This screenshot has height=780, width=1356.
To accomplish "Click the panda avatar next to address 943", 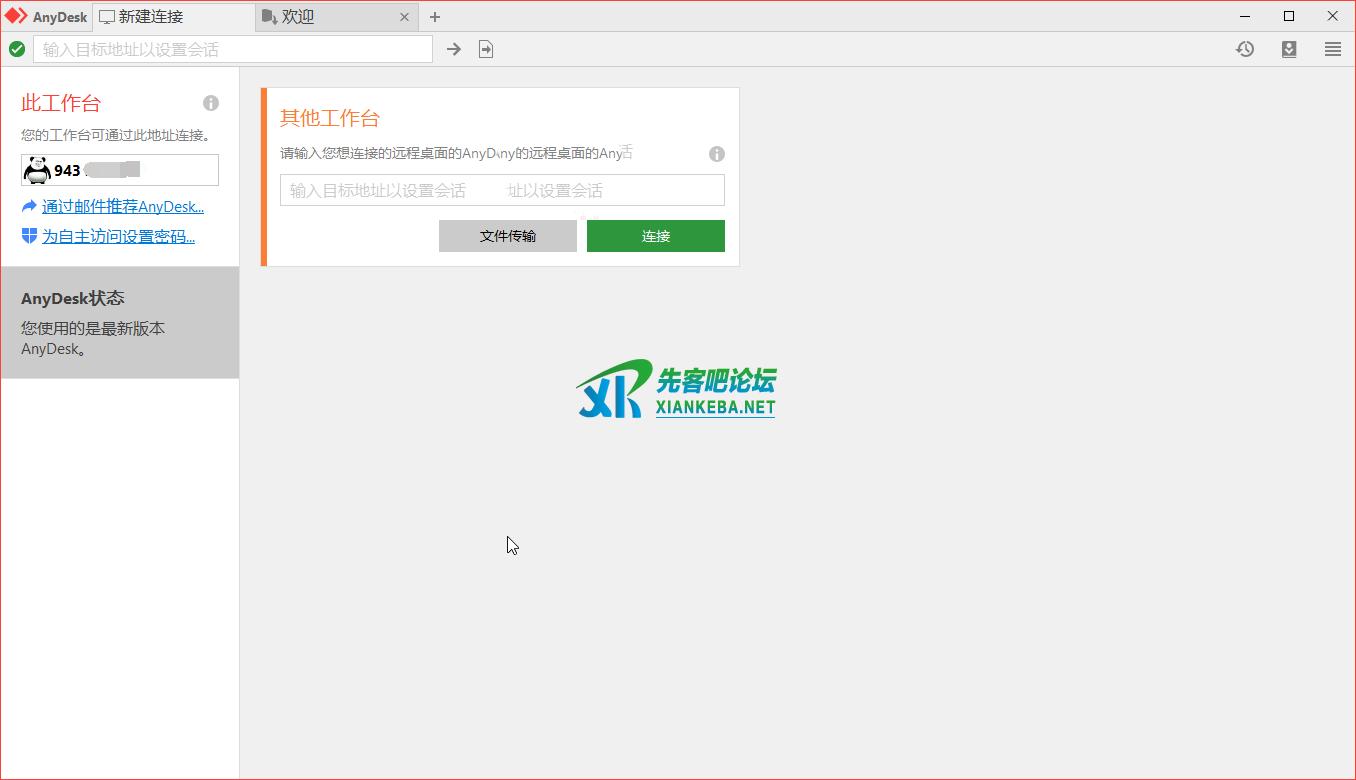I will pyautogui.click(x=37, y=170).
